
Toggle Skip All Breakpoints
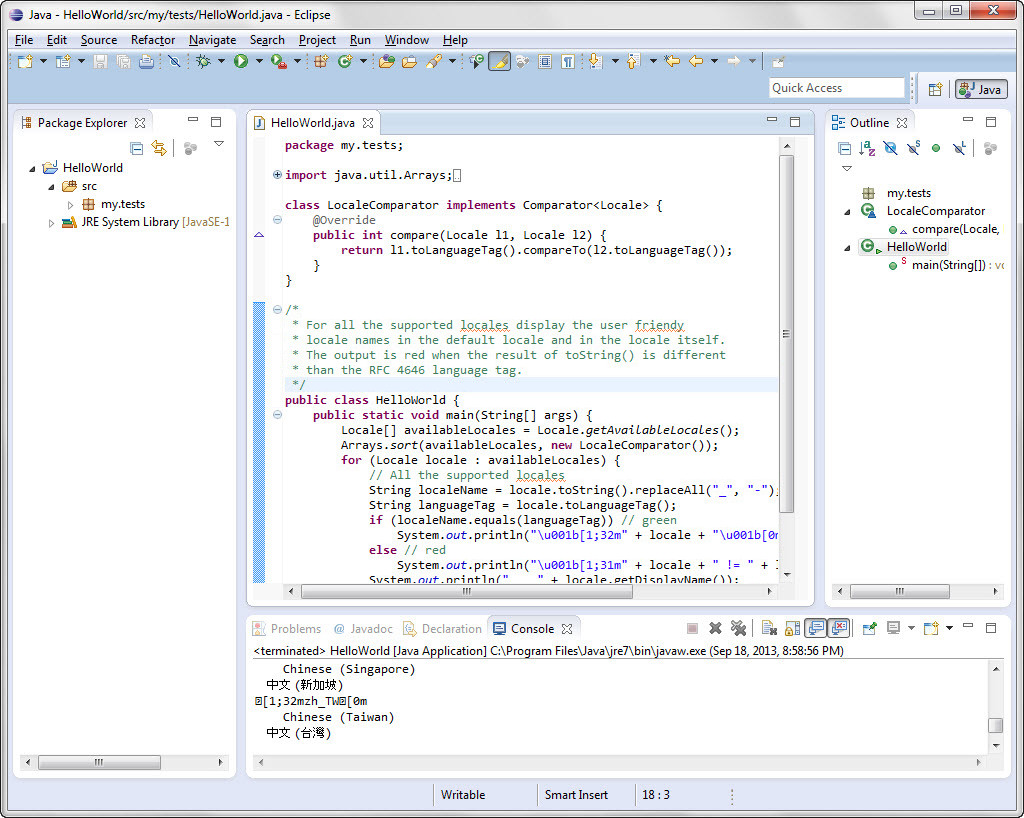[x=174, y=62]
